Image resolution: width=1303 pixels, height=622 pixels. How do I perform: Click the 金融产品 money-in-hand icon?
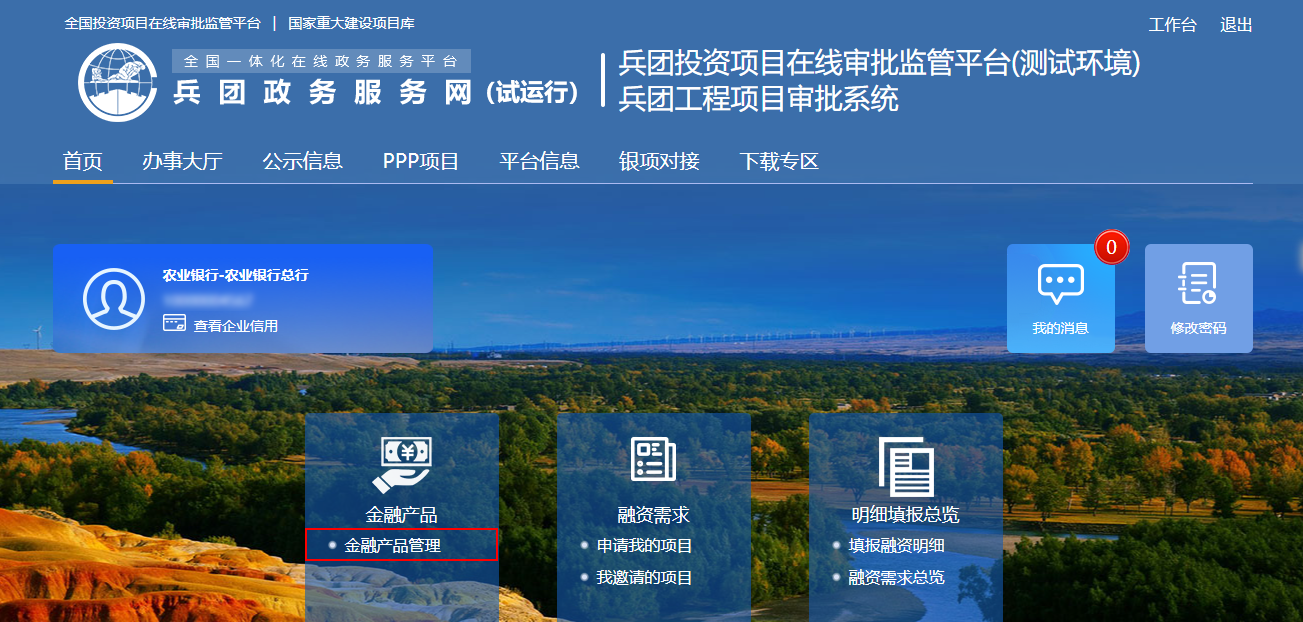(401, 464)
